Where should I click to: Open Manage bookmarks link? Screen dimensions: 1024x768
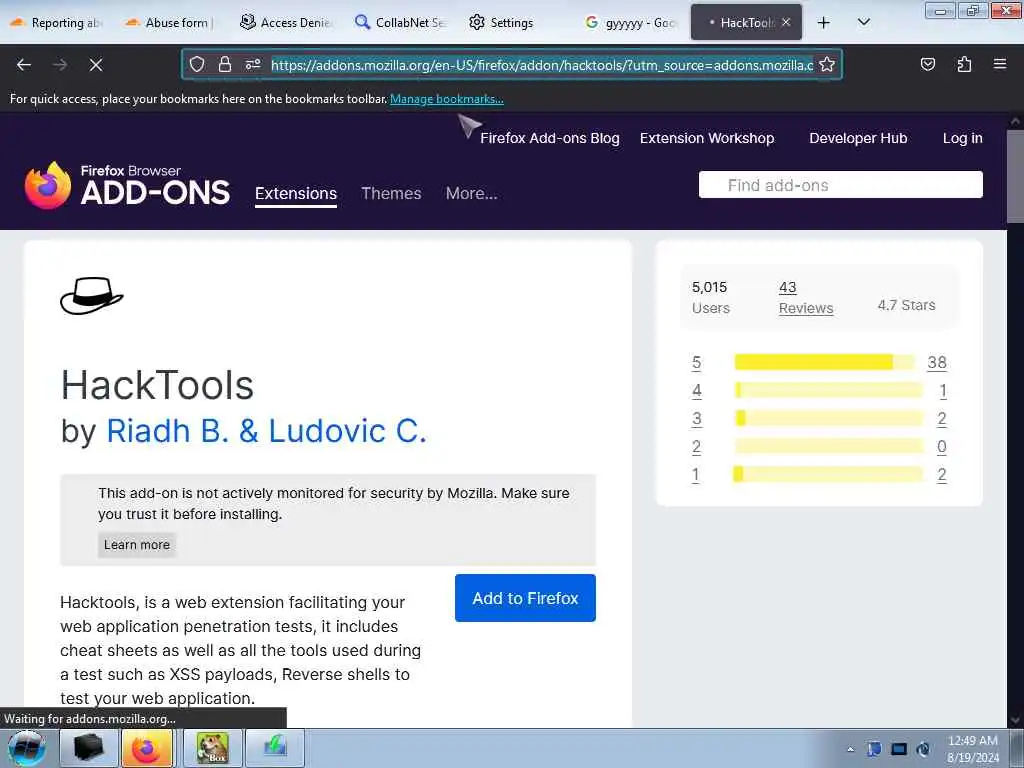447,99
